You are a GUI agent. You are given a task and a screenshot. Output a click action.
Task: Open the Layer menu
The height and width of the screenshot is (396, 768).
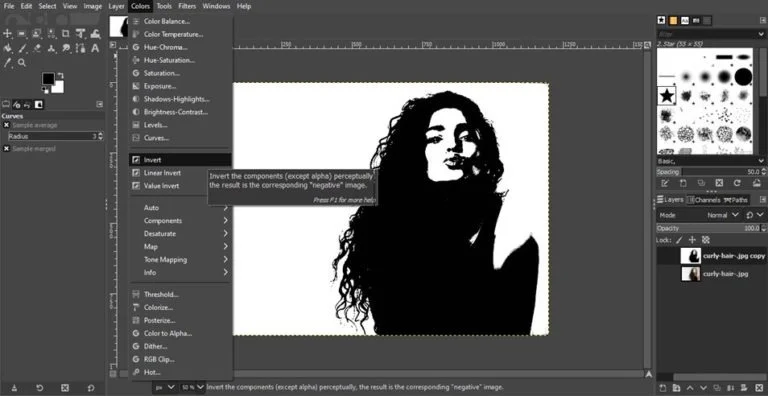pos(116,6)
